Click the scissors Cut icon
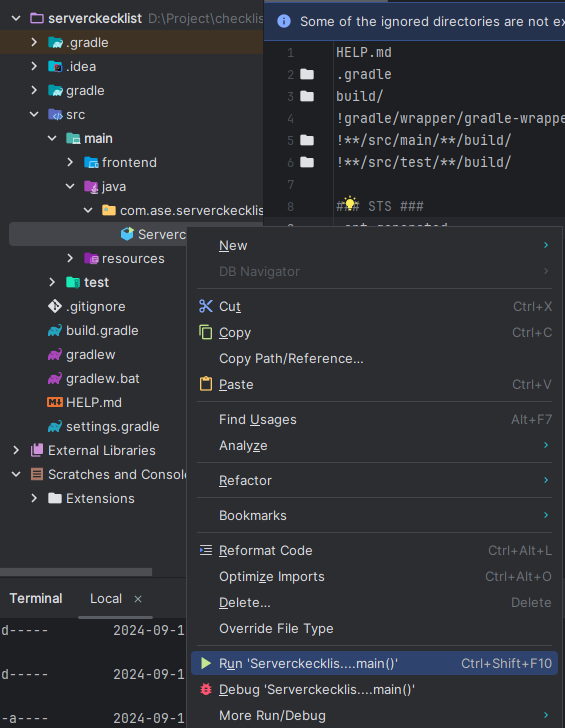Screen dimensions: 565x728 (x=206, y=306)
